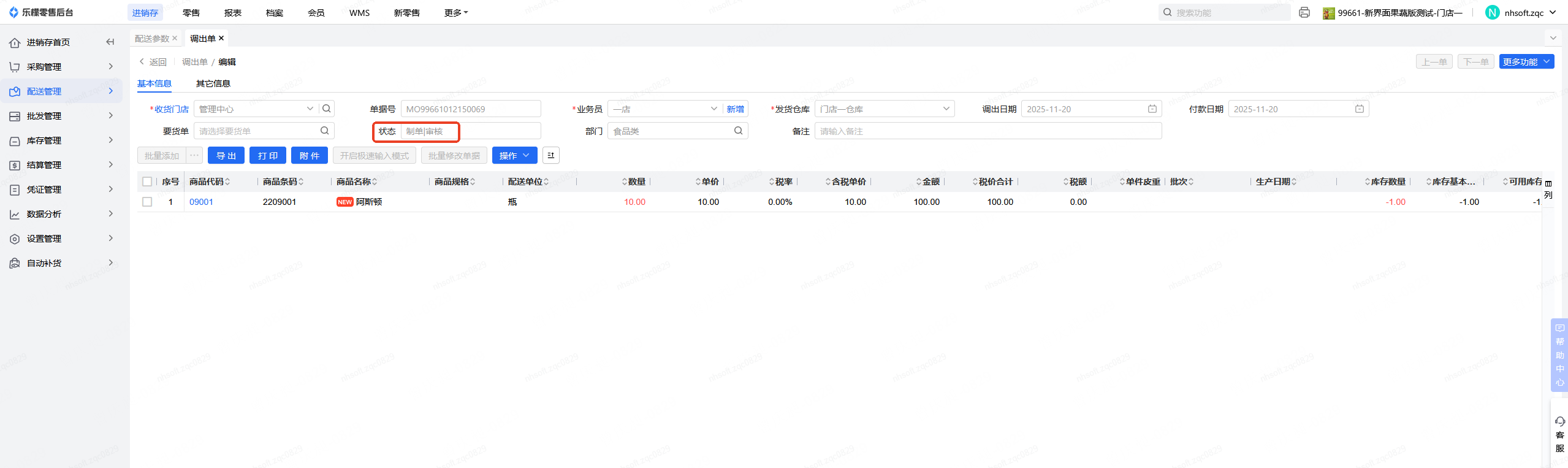Open the 发货仓库 dropdown
The width and height of the screenshot is (1568, 468).
946,109
